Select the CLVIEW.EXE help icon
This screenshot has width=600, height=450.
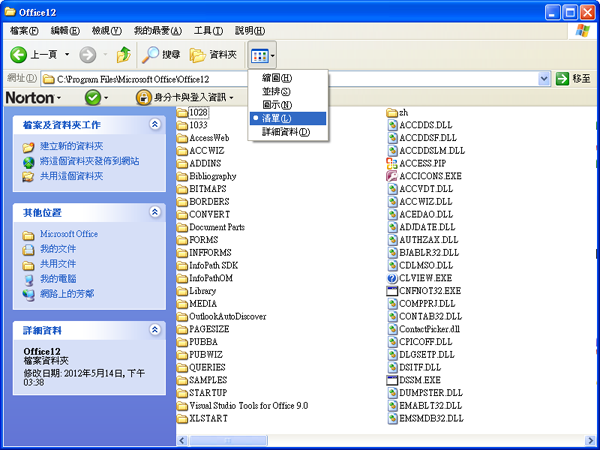click(392, 278)
